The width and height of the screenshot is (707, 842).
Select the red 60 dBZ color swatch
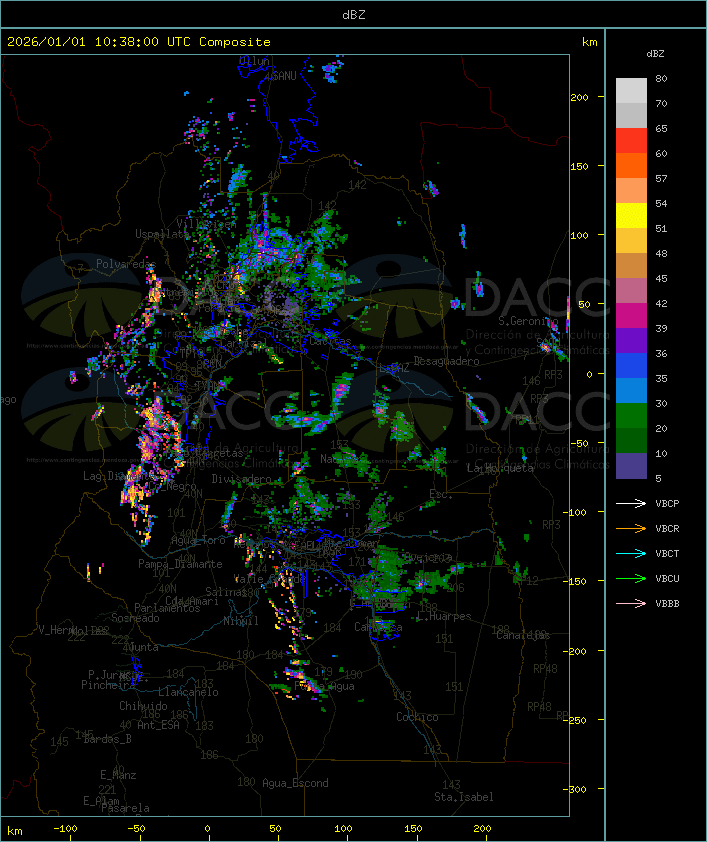pos(631,140)
